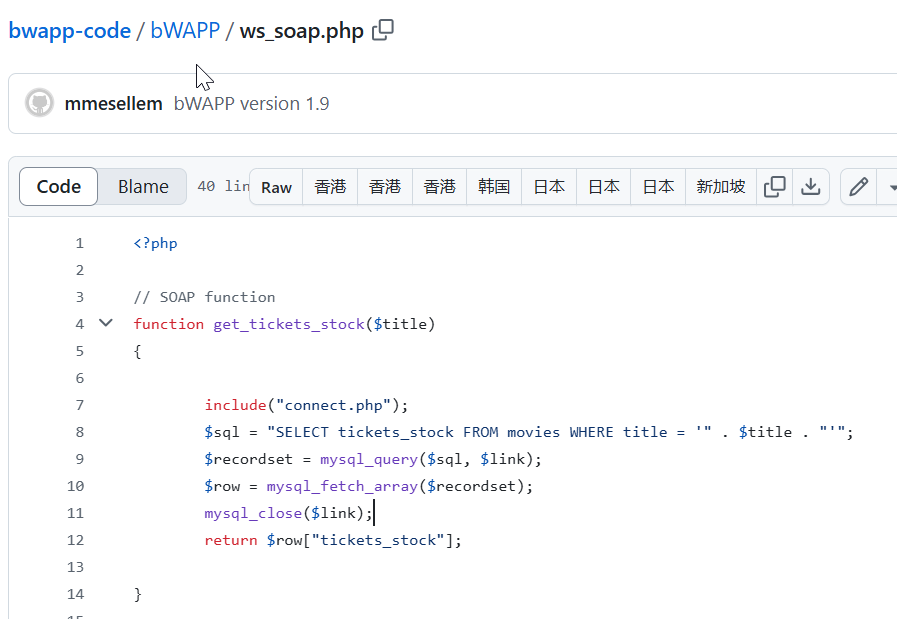The width and height of the screenshot is (897, 619).
Task: Click the 新加坡 button
Action: [x=720, y=187]
